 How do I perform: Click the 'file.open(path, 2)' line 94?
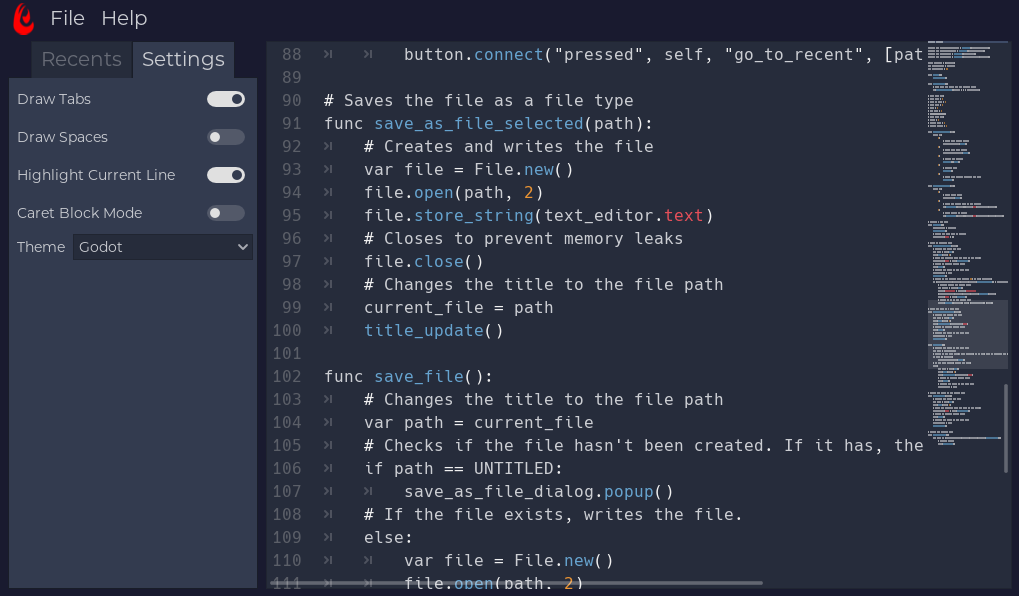tap(454, 192)
